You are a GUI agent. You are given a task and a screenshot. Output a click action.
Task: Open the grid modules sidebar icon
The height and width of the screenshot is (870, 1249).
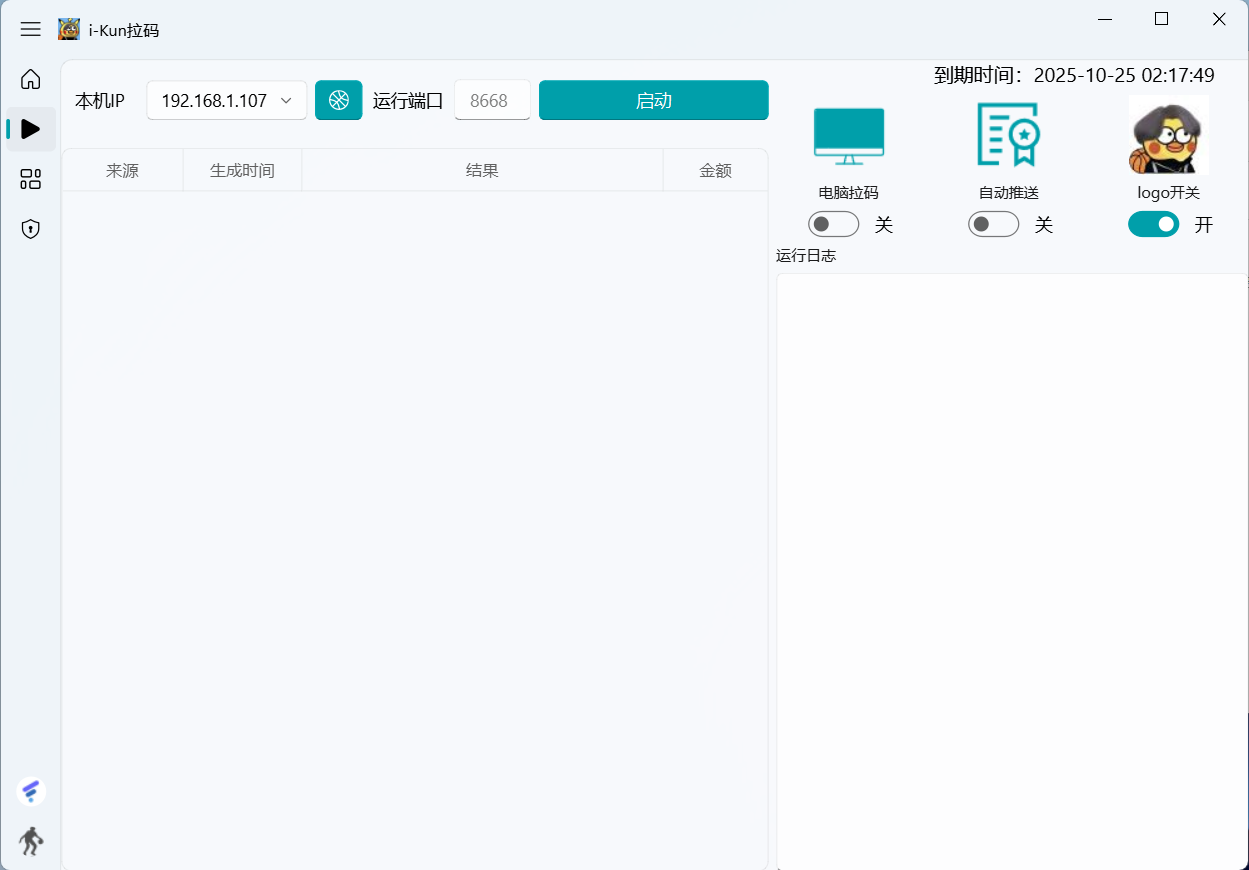[x=31, y=179]
